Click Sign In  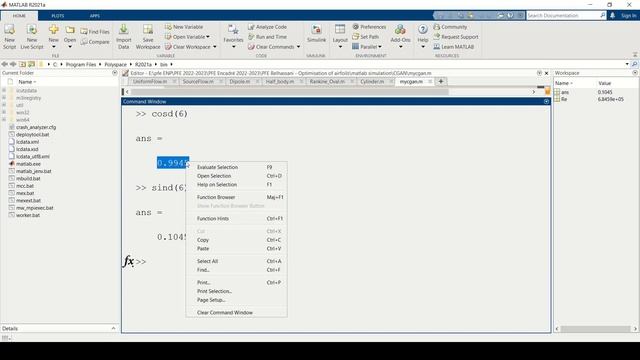tap(629, 16)
